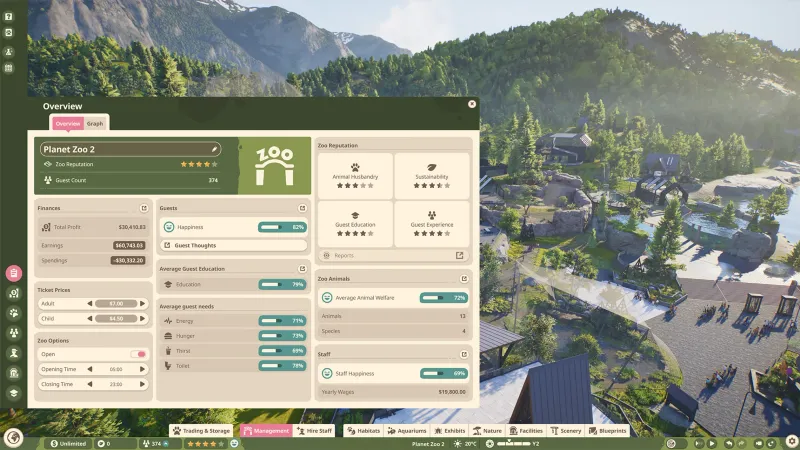The height and width of the screenshot is (450, 800).
Task: Open the Scenery build menu
Action: [x=566, y=431]
